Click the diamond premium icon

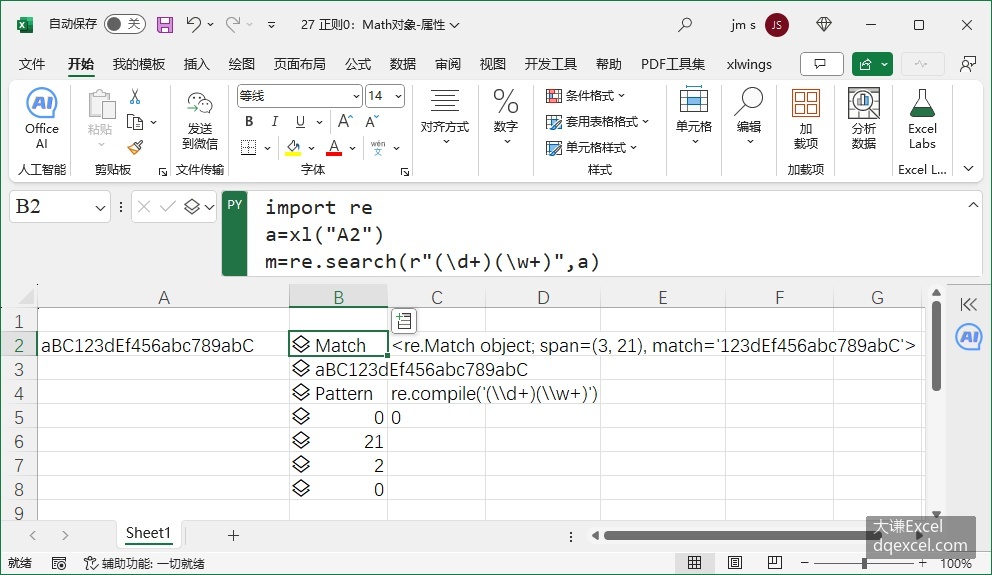(824, 25)
